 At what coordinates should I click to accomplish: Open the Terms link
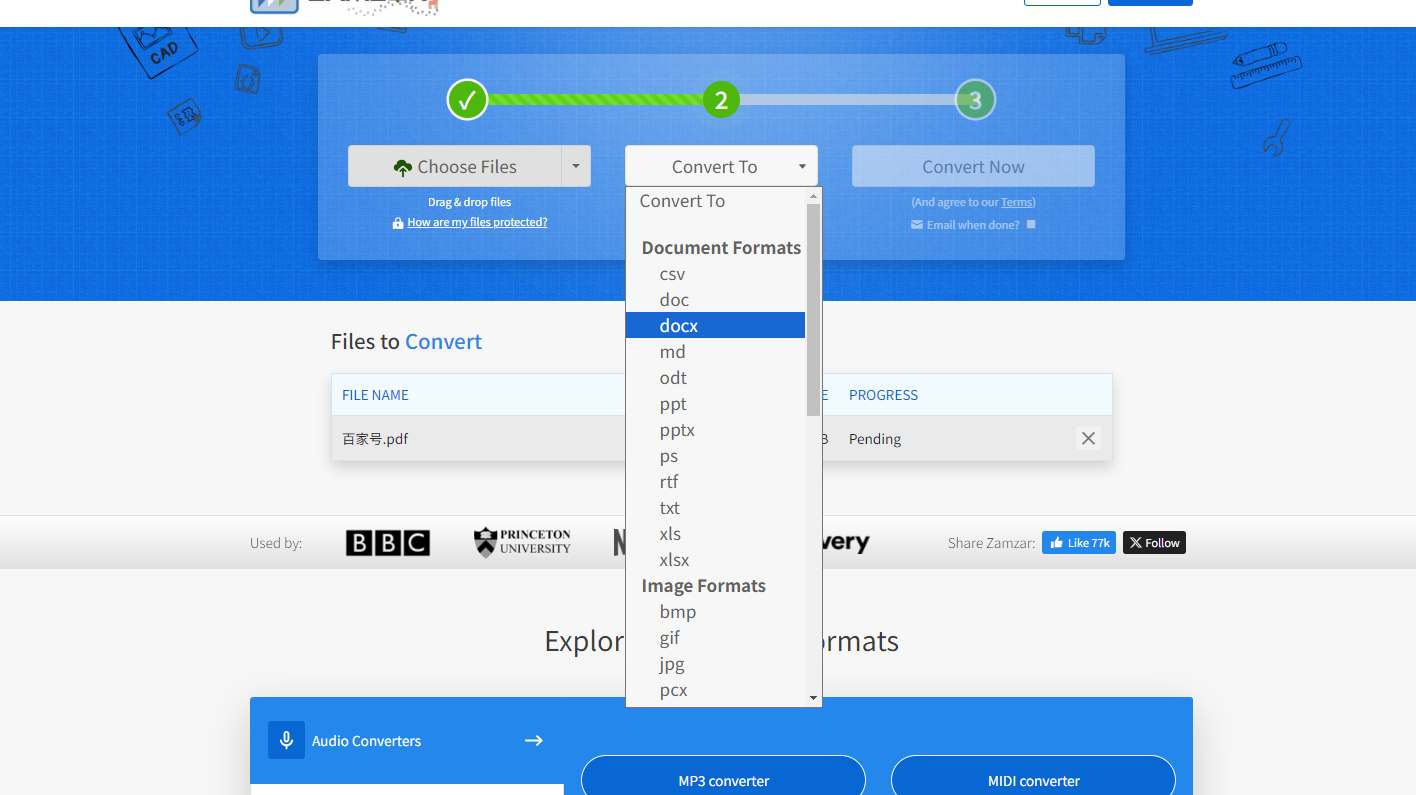pyautogui.click(x=1017, y=202)
